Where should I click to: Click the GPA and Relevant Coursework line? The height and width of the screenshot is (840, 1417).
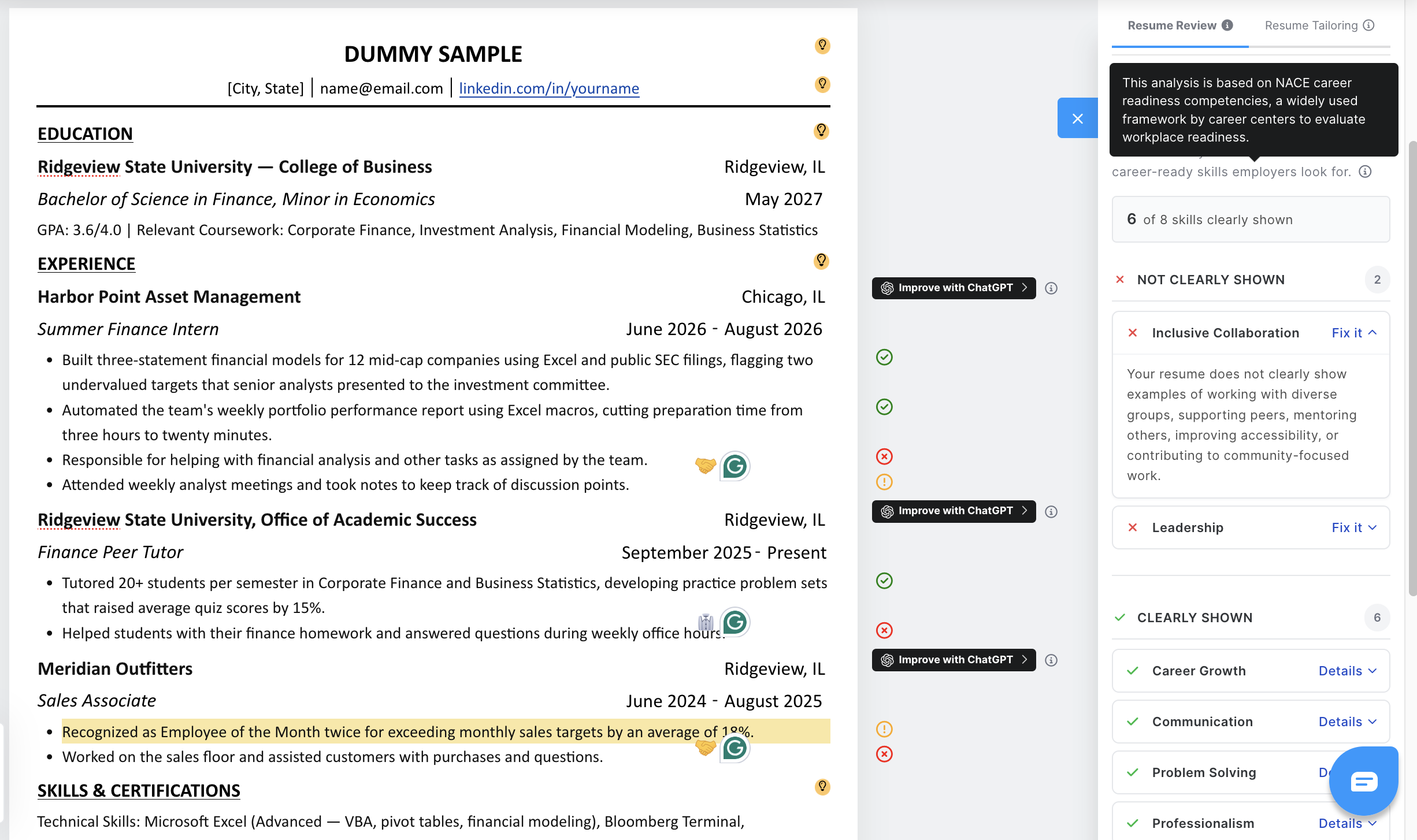[427, 231]
